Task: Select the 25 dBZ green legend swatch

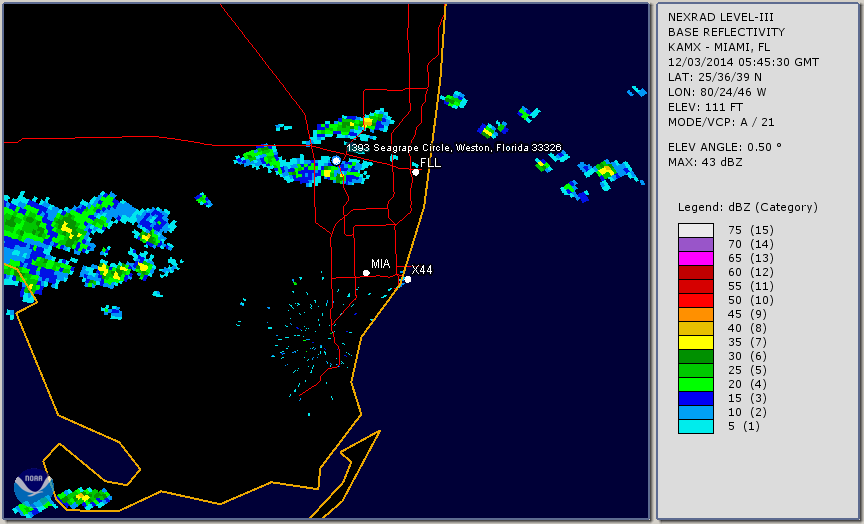Action: click(x=696, y=371)
